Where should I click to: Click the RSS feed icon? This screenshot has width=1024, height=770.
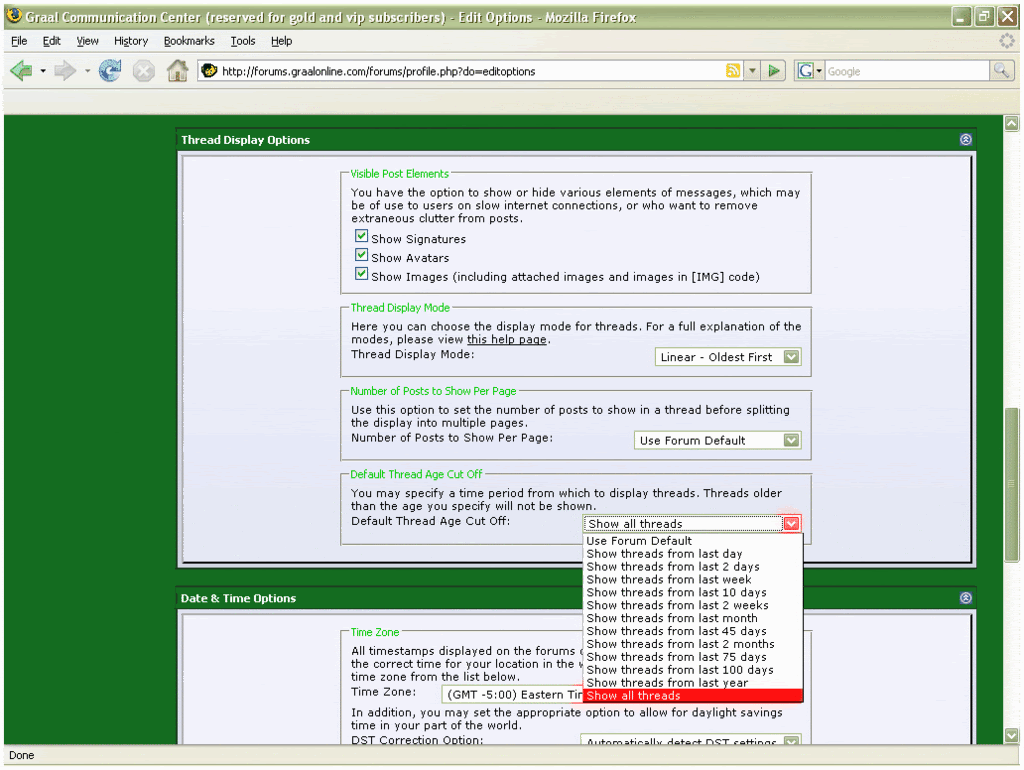733,71
